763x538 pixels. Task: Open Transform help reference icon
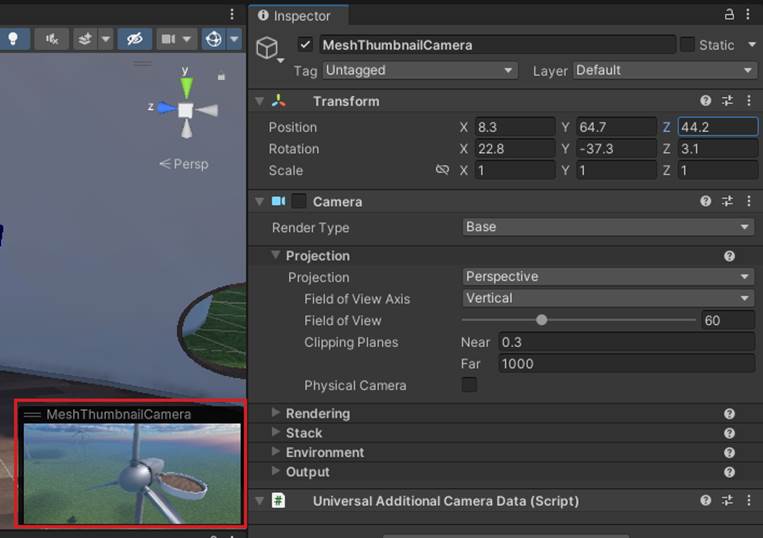706,101
